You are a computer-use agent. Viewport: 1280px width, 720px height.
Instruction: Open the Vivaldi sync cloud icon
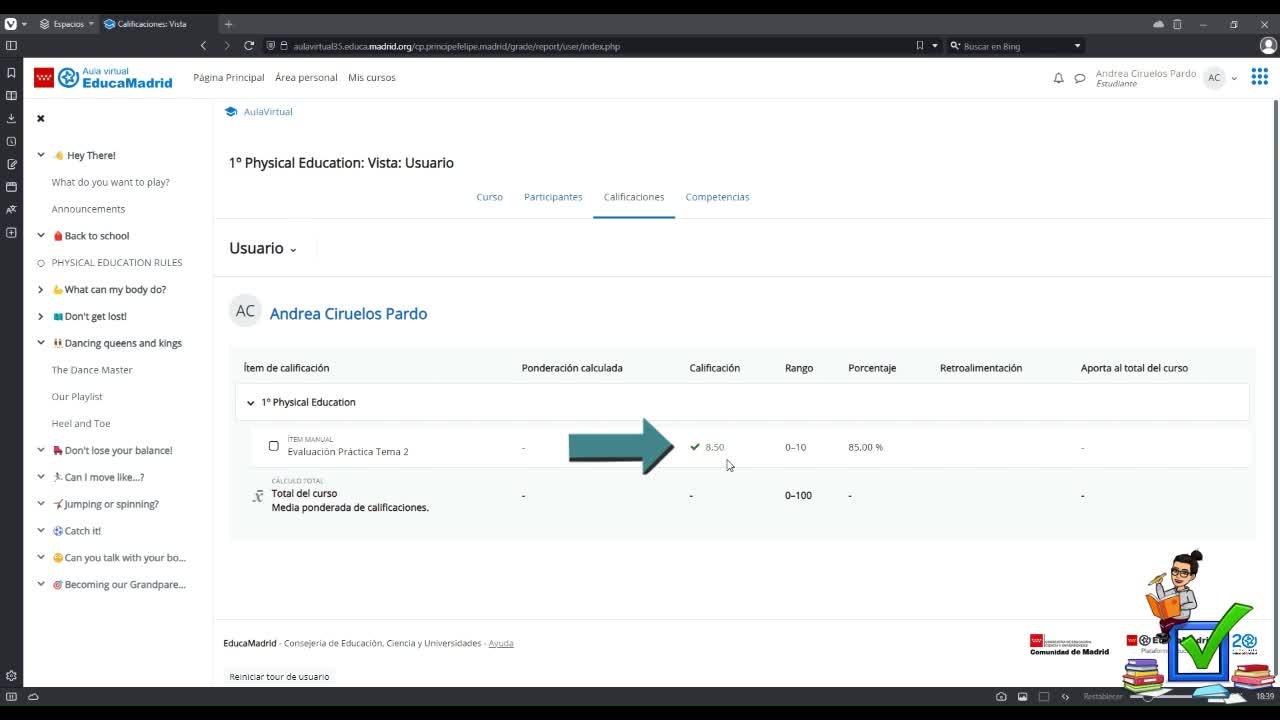[1158, 24]
